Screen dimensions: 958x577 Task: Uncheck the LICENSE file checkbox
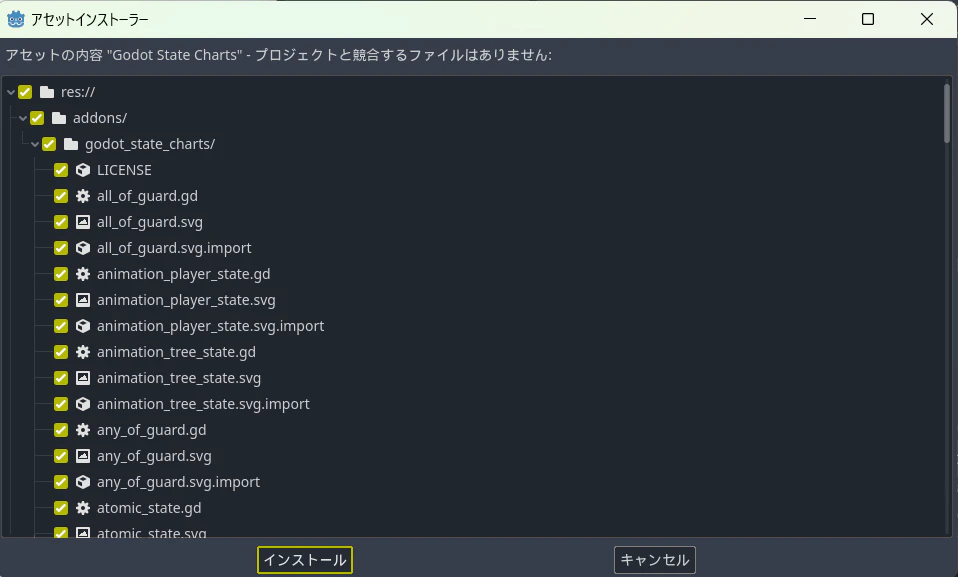pyautogui.click(x=61, y=170)
